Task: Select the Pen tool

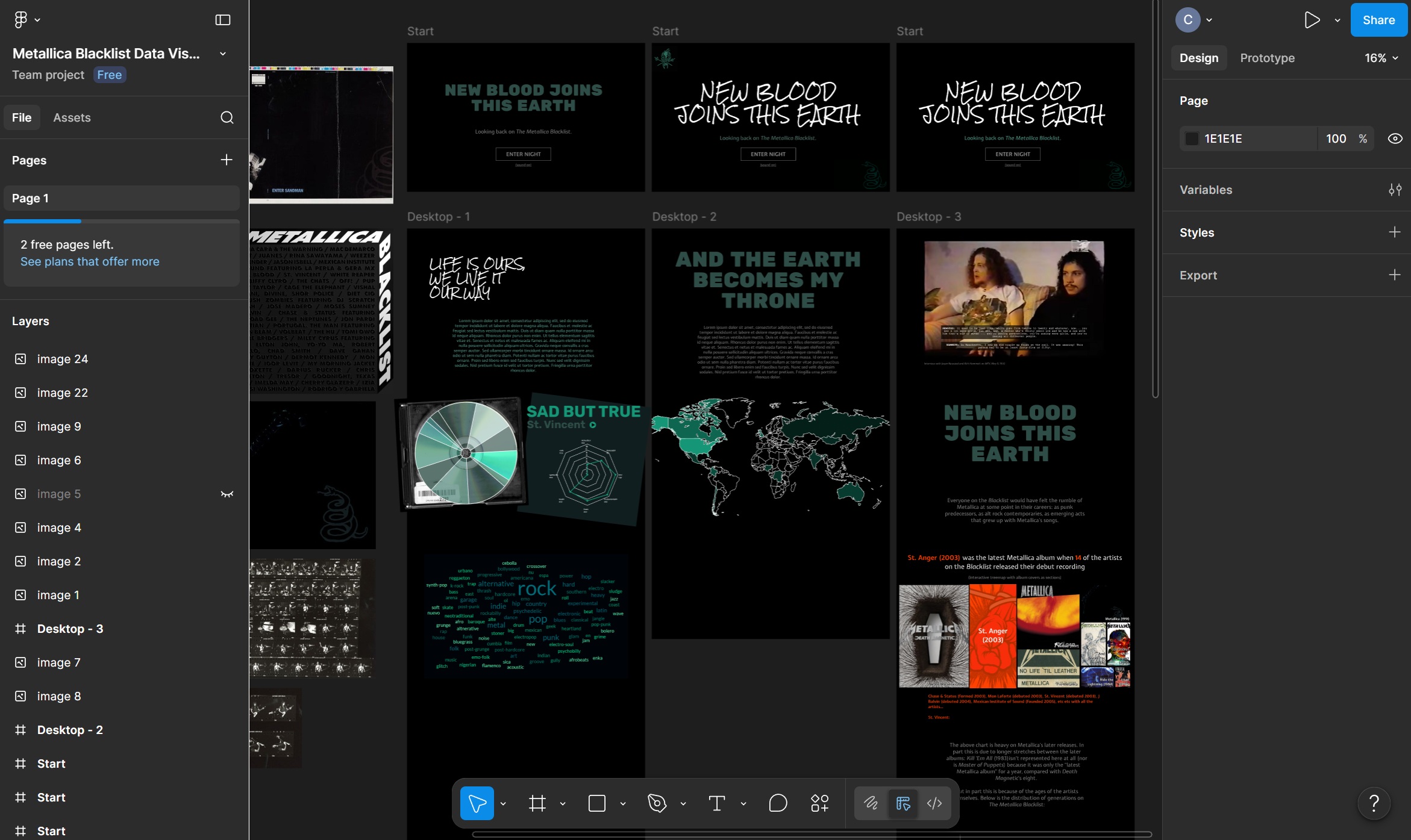Action: 657,803
